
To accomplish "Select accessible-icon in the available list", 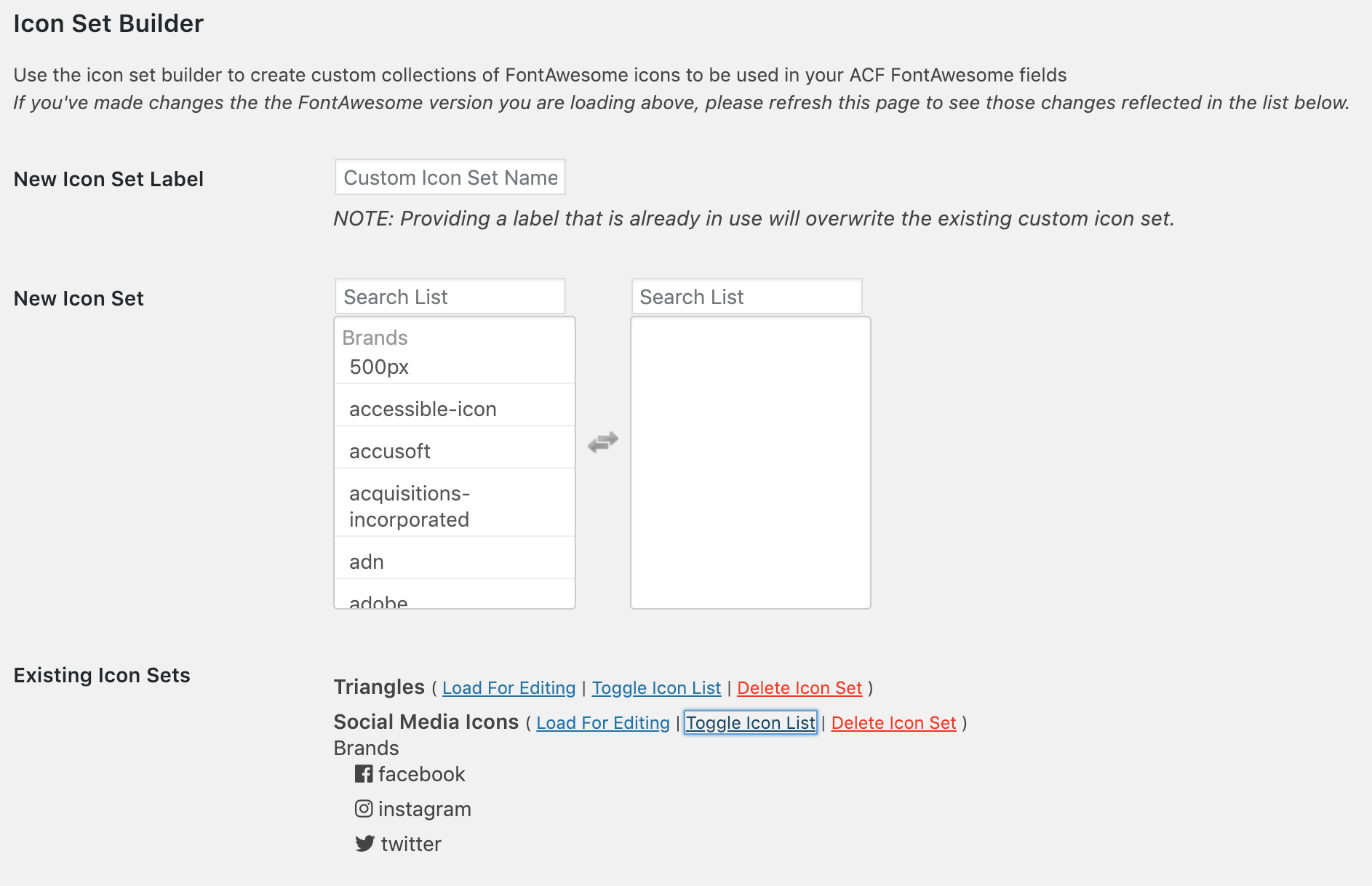I will pos(423,409).
